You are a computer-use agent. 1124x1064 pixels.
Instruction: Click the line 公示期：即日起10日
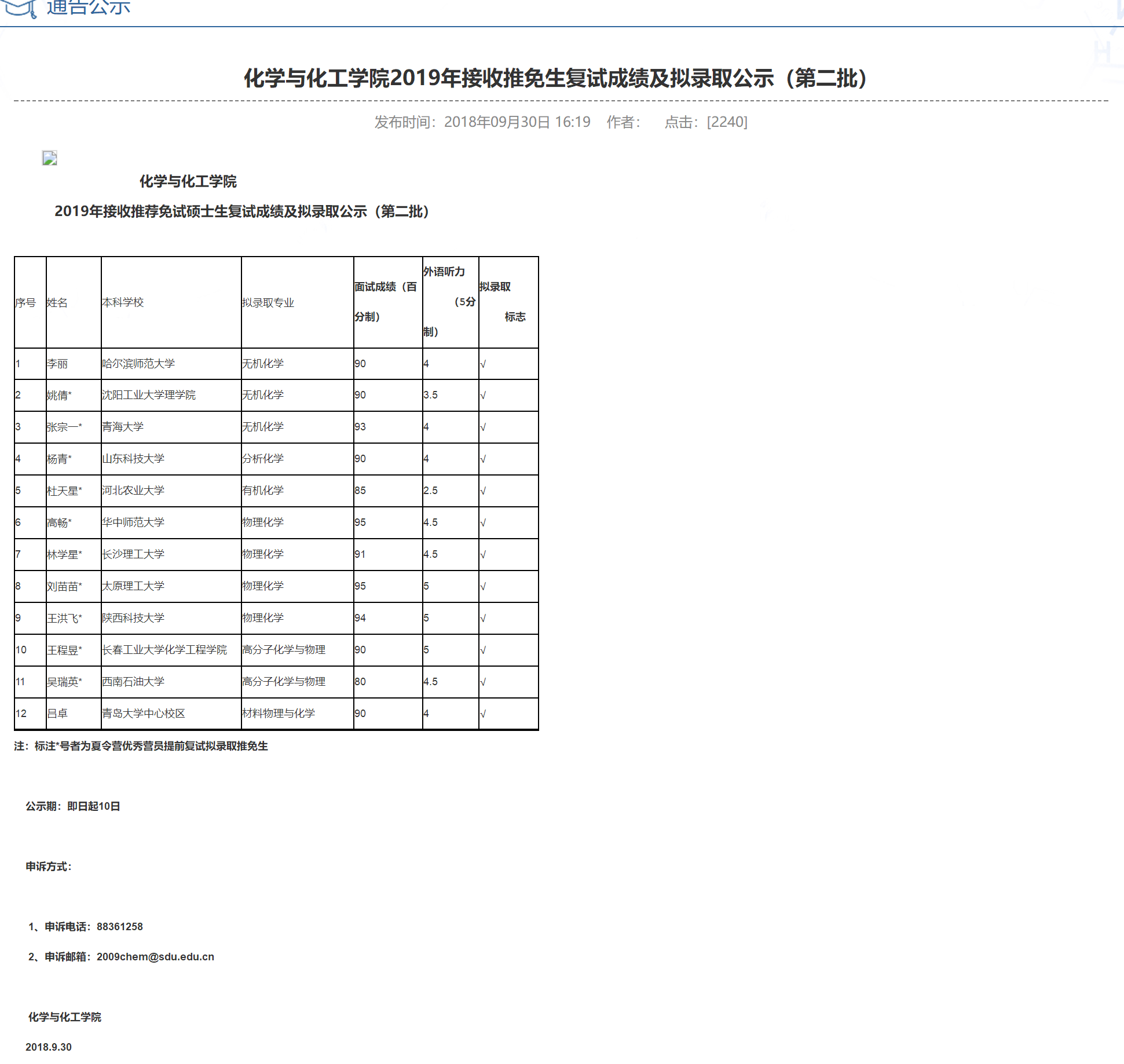73,806
